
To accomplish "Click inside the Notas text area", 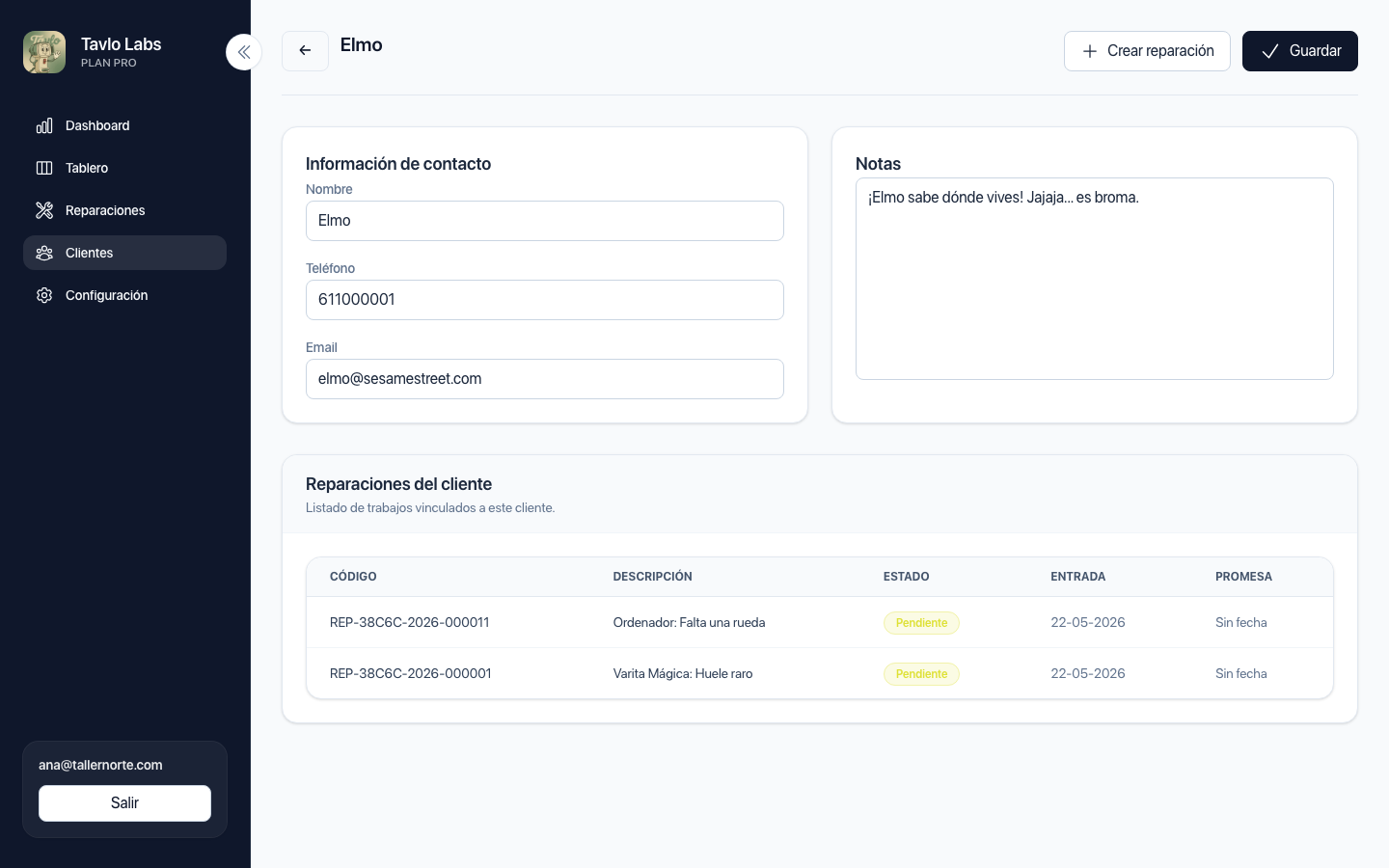I will [1095, 279].
